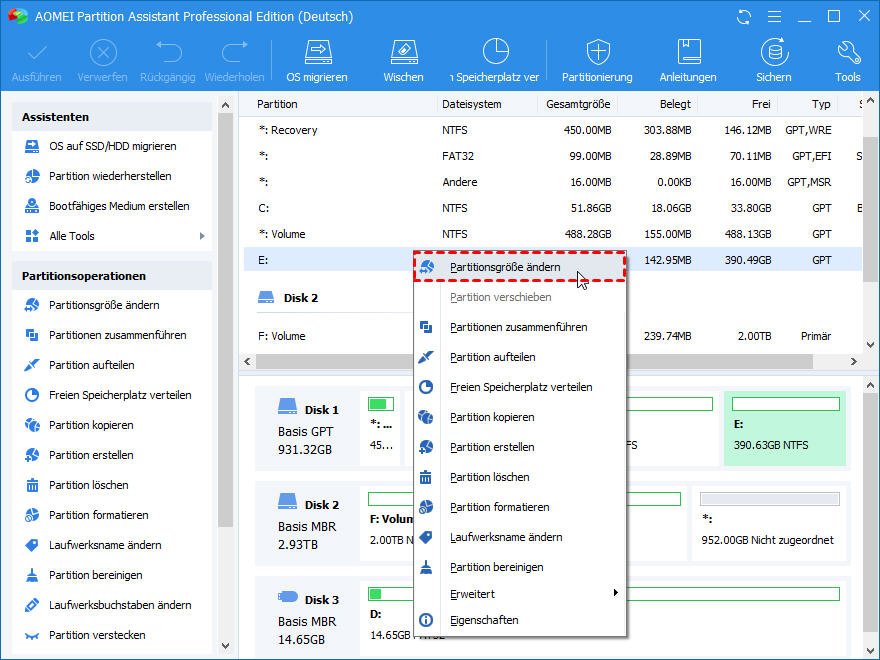
Task: Open Anleitungen guide icon
Action: 689,53
